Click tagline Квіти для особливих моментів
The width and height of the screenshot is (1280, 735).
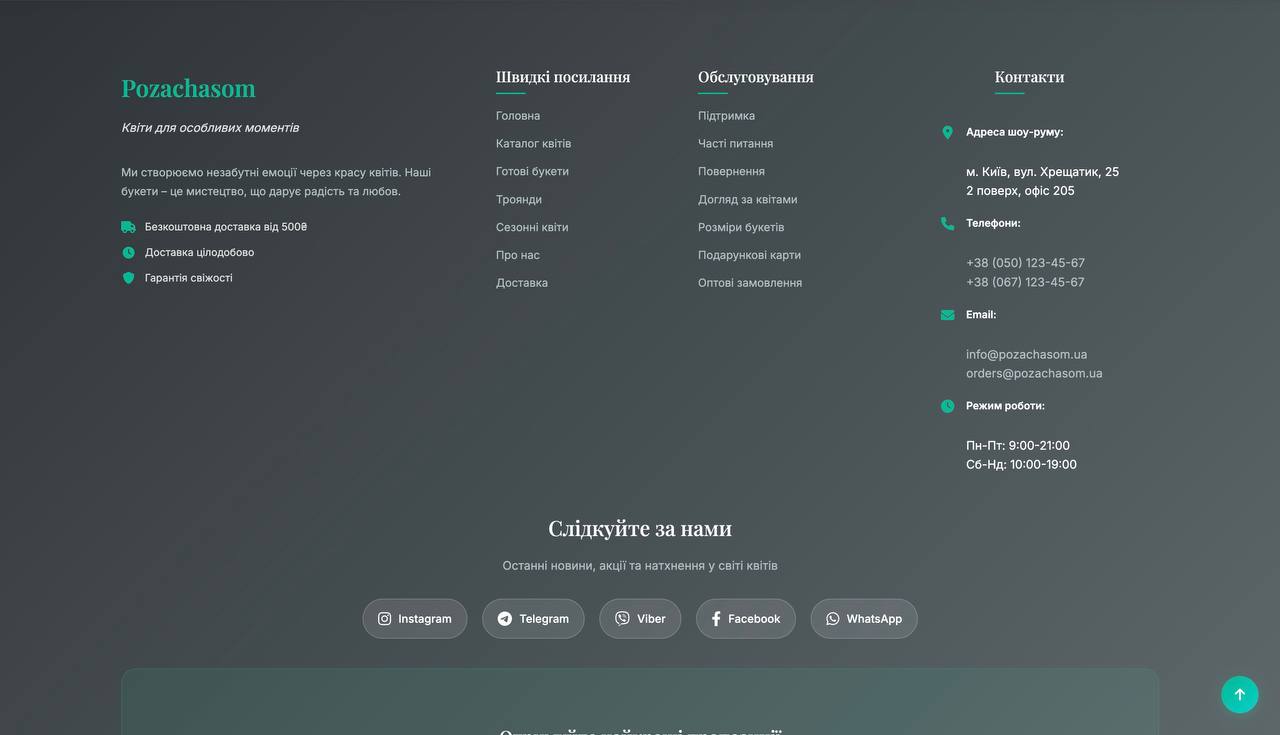point(210,128)
